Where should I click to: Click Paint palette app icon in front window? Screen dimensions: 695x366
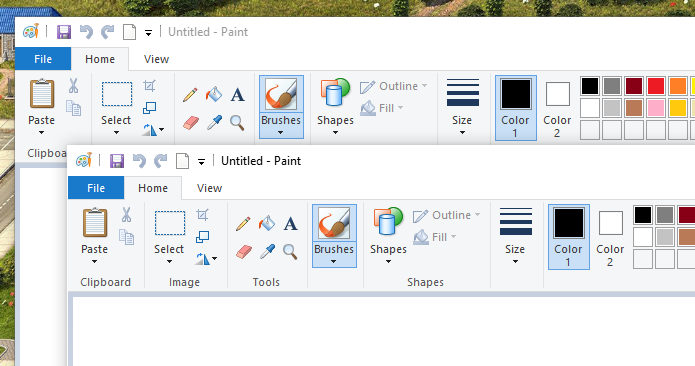pos(84,160)
